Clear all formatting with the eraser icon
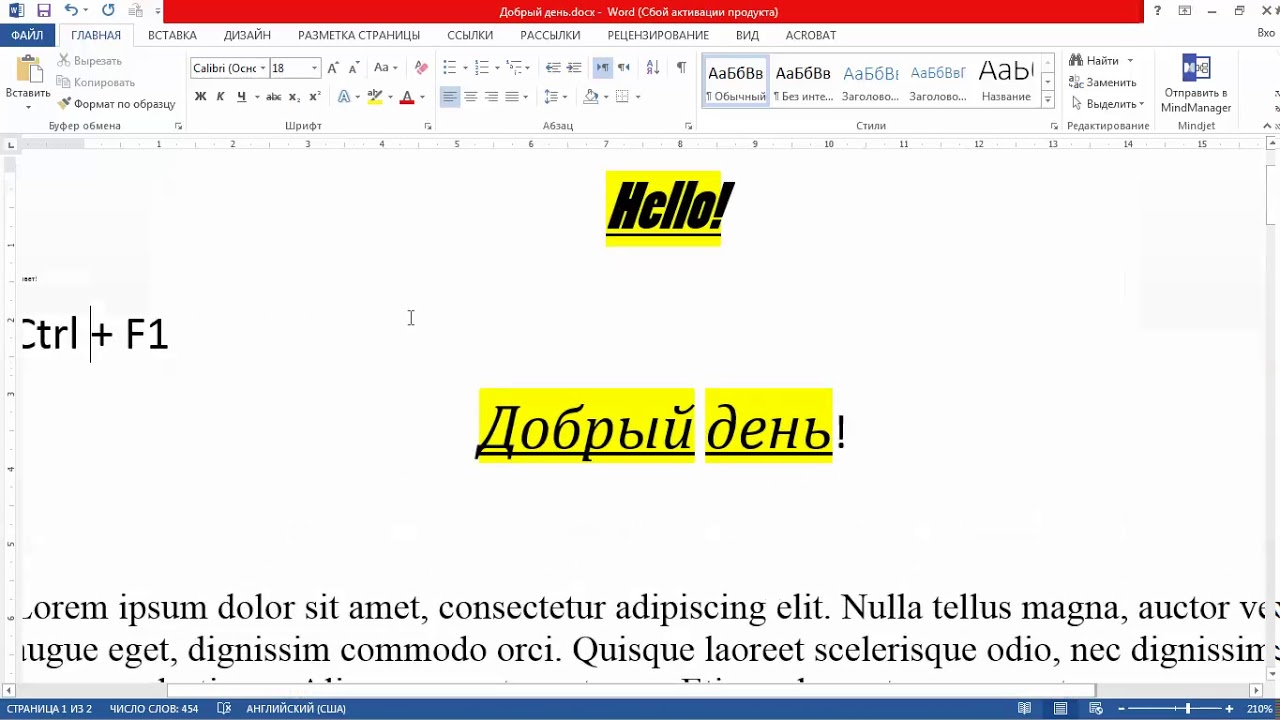The width and height of the screenshot is (1280, 720). click(421, 68)
